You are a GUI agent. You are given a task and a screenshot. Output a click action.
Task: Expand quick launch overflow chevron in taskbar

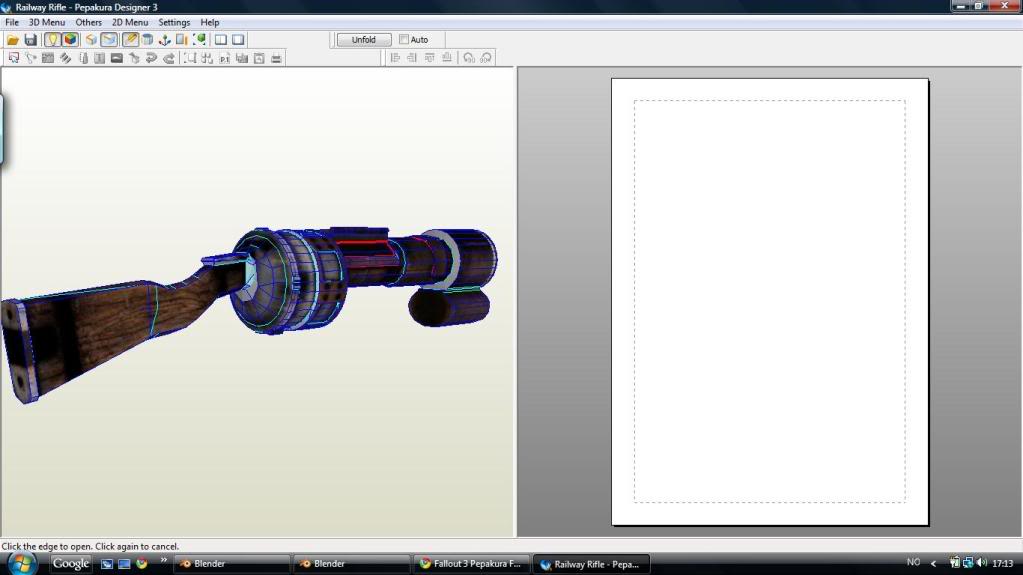coord(163,560)
